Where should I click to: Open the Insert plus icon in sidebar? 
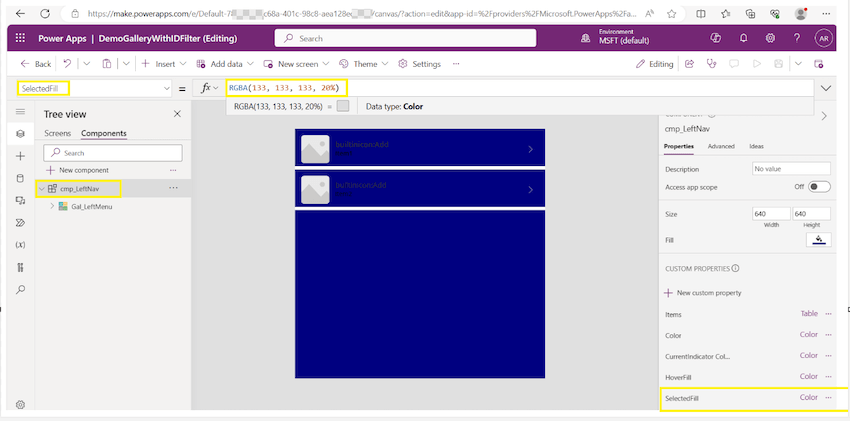21,156
